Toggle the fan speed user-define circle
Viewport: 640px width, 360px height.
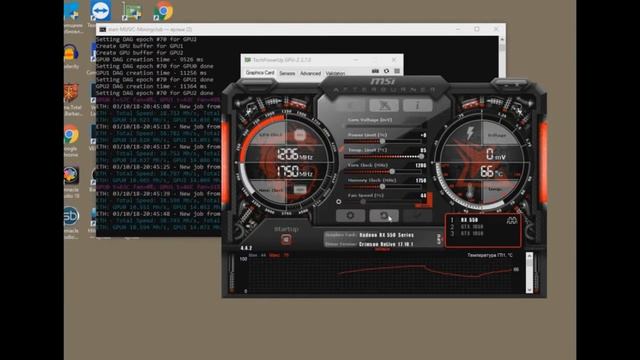pos(338,202)
